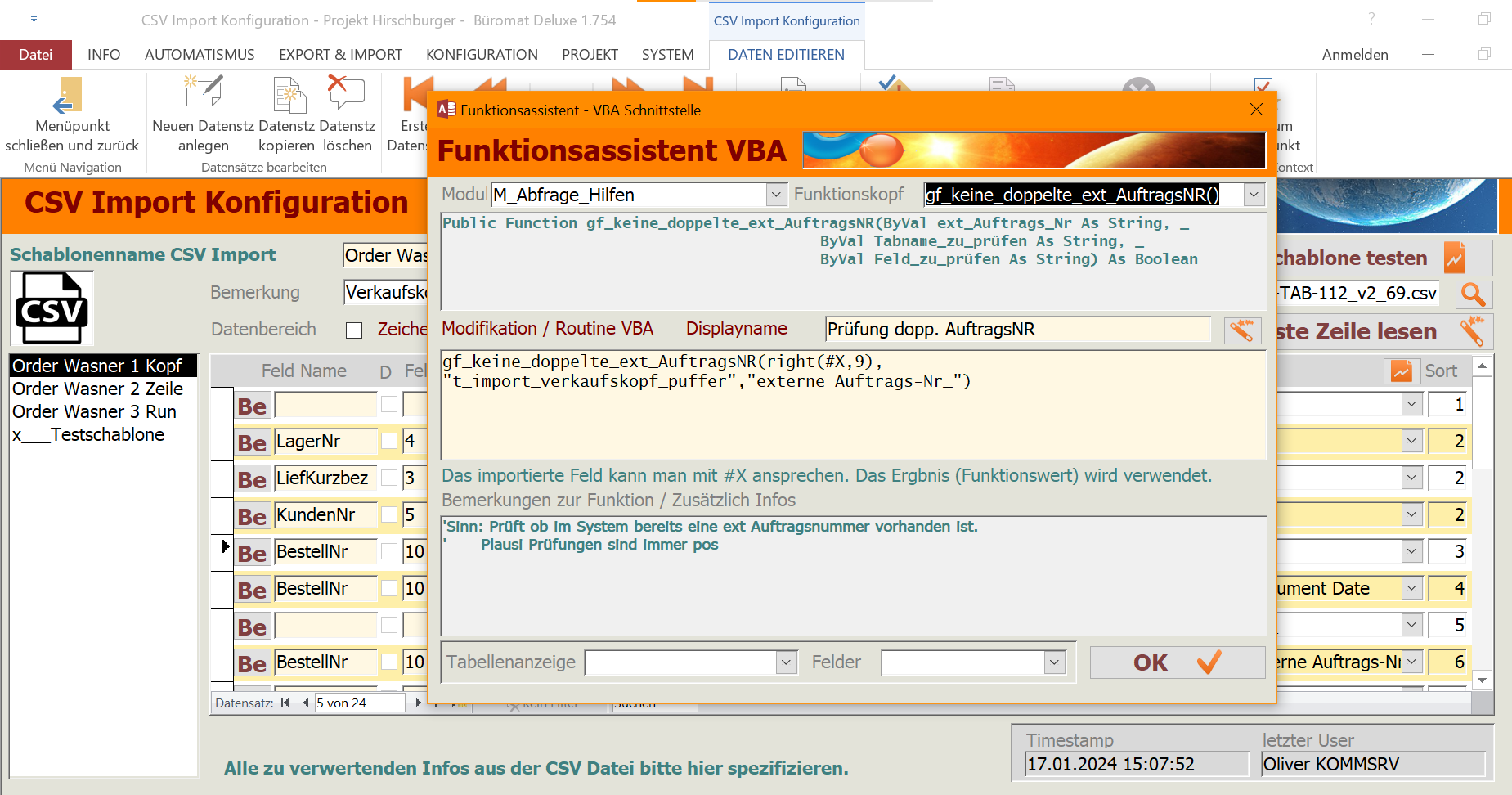Image resolution: width=1512 pixels, height=795 pixels.
Task: Click the Anmelden link
Action: click(x=1354, y=55)
